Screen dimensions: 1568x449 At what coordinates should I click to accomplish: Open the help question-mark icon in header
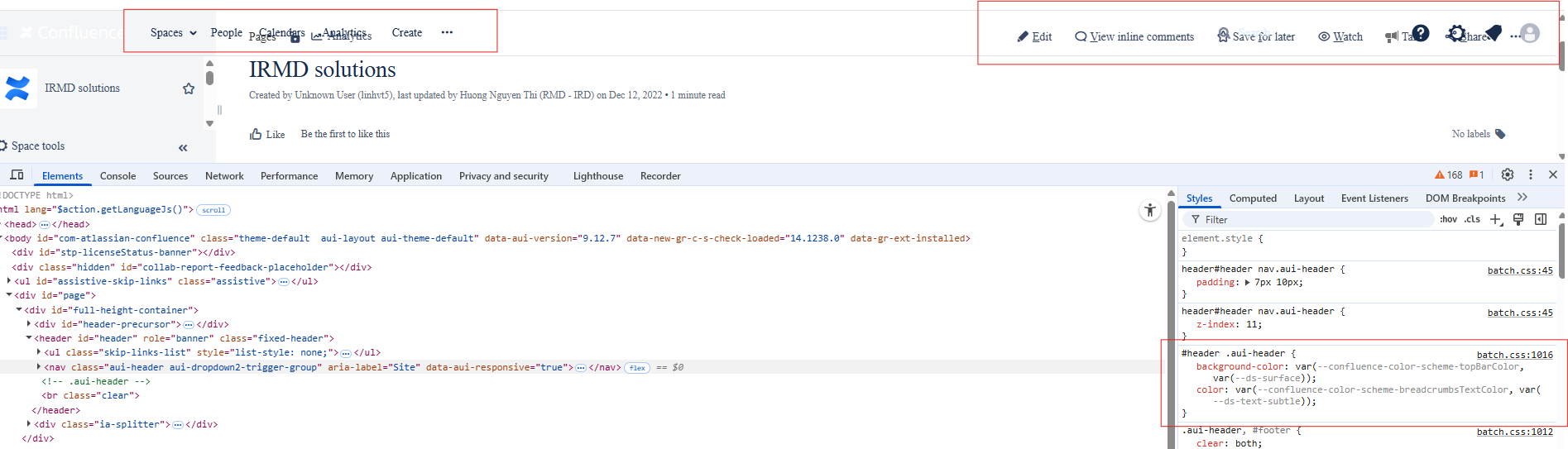pos(1421,33)
